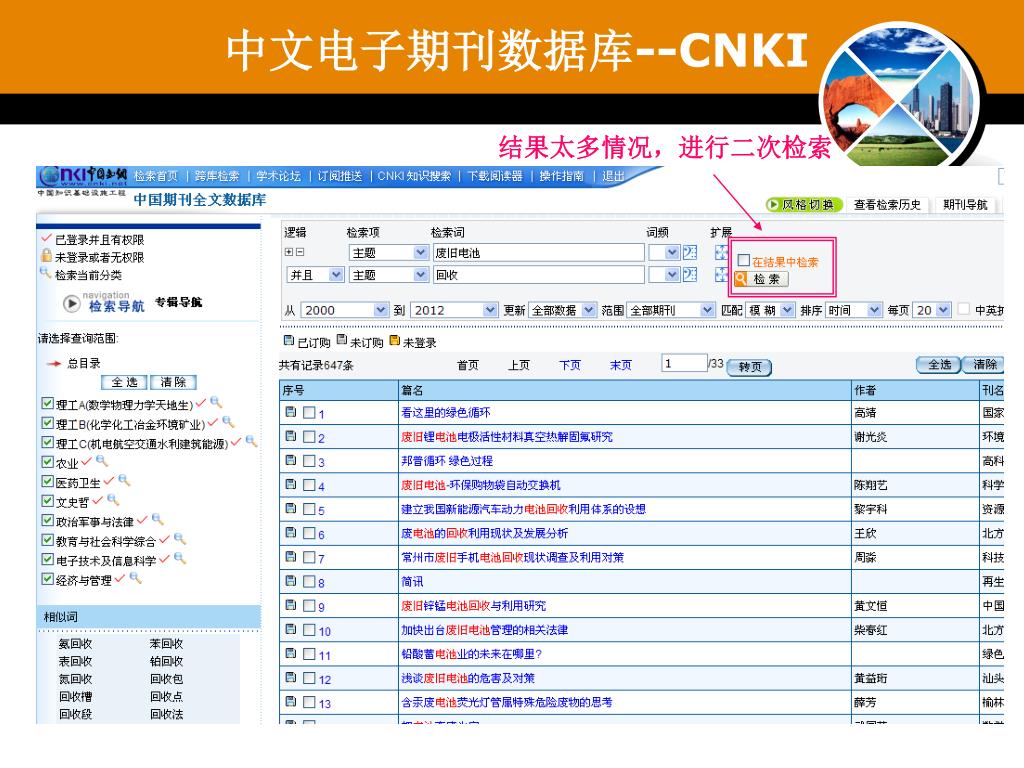Open the 并且 logic dropdown
Viewport: 1024px width, 768px height.
pos(315,275)
